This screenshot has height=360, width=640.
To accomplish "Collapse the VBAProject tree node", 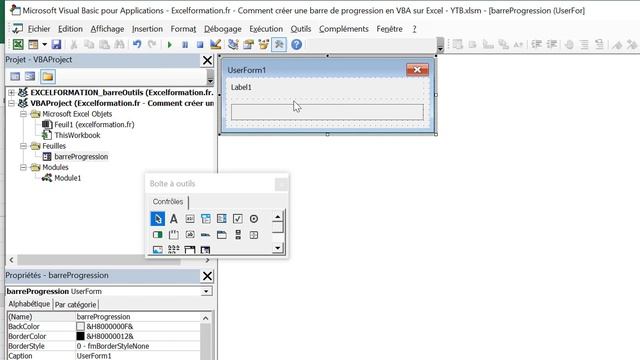I will tap(11, 103).
